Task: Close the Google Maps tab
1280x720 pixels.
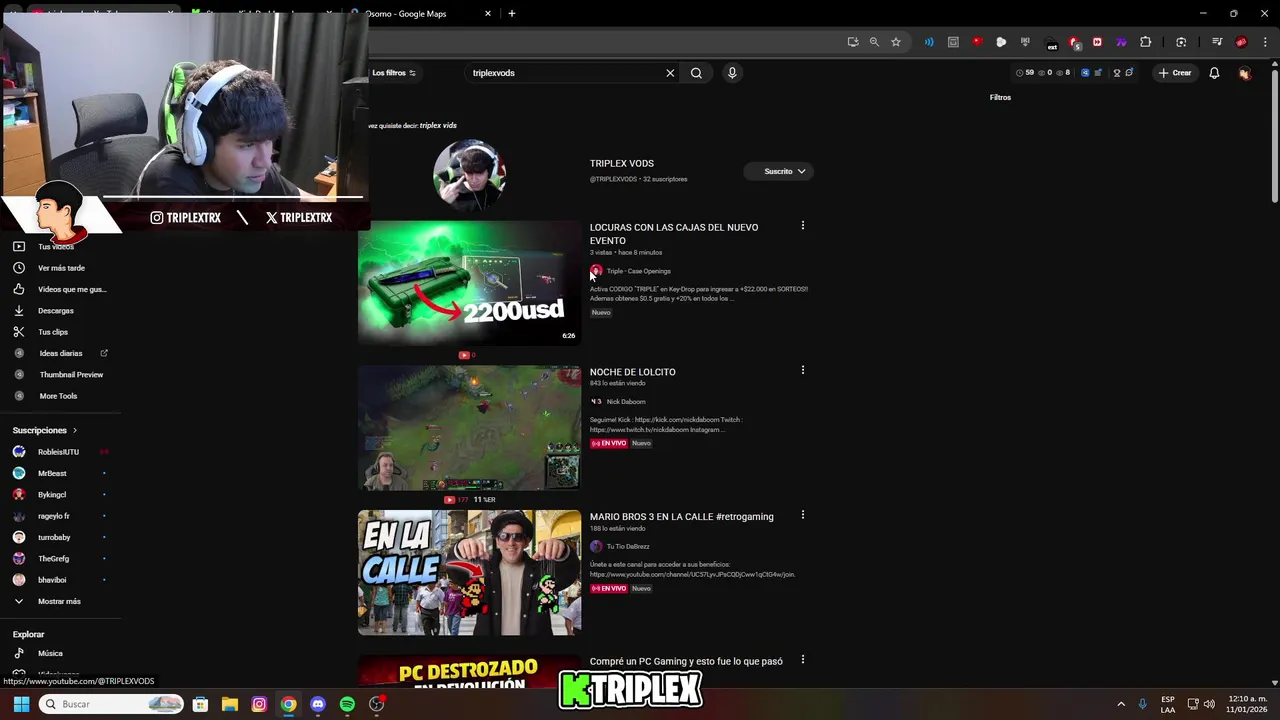Action: (488, 14)
